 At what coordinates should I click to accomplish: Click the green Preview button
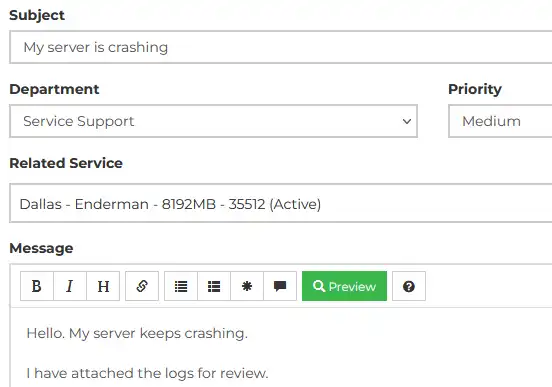(x=344, y=286)
